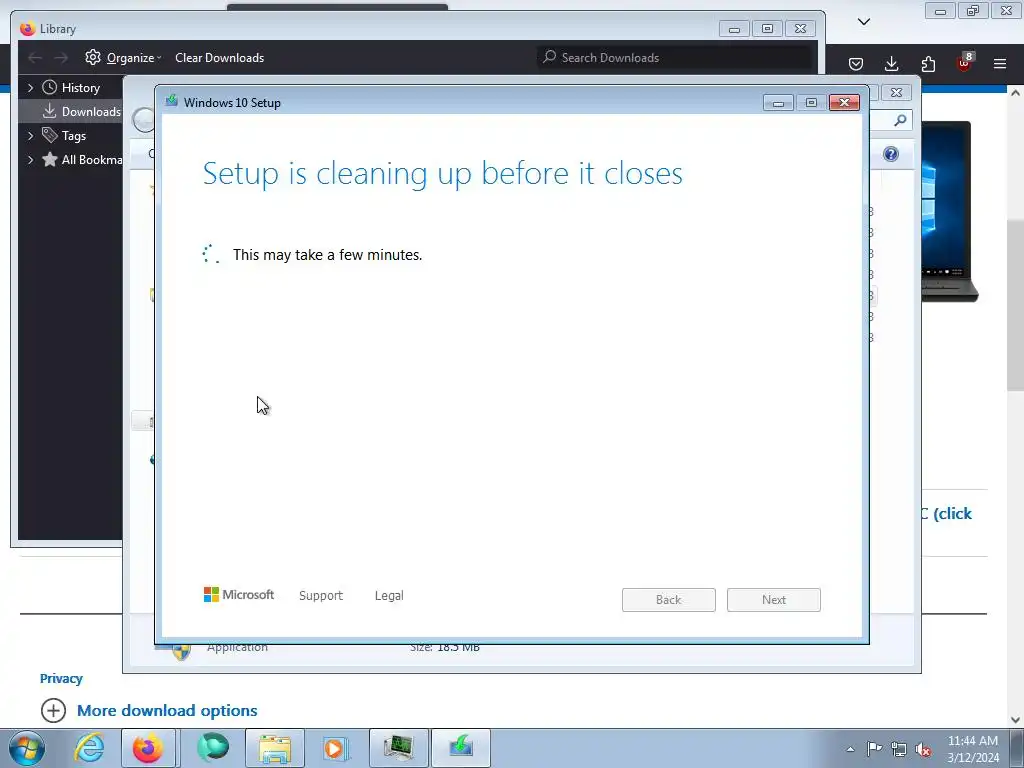Viewport: 1024px width, 768px height.
Task: Click the Library forward arrow
Action: pyautogui.click(x=61, y=57)
